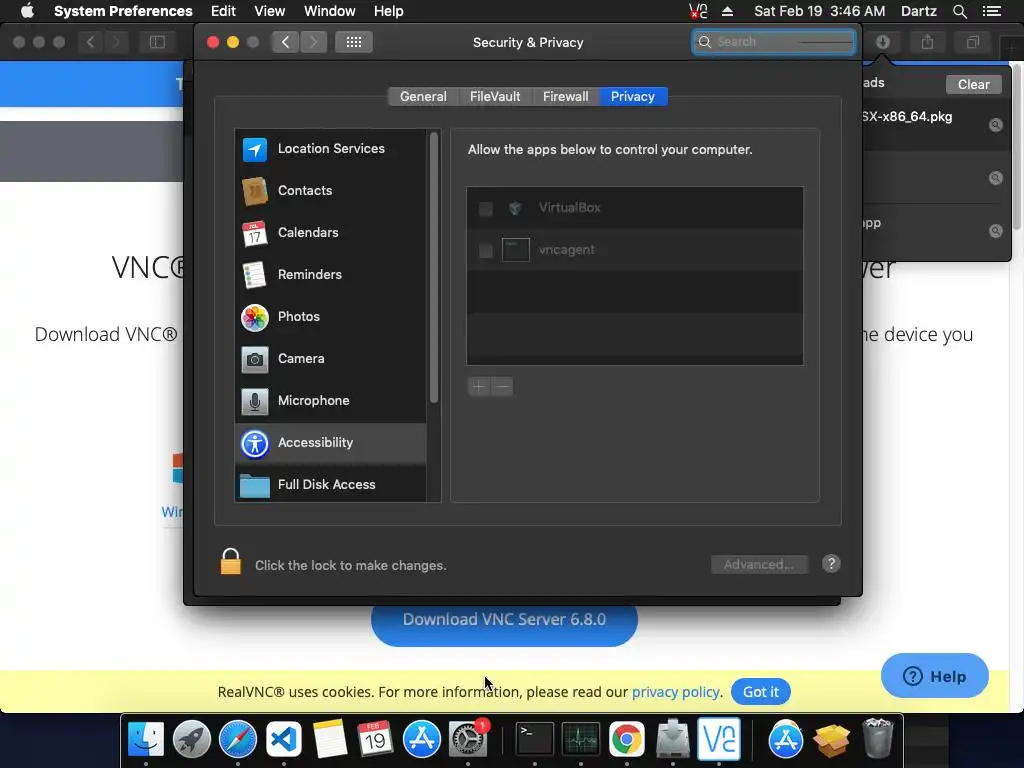
Task: Open Visual Studio Code from the Dock
Action: tap(283, 739)
